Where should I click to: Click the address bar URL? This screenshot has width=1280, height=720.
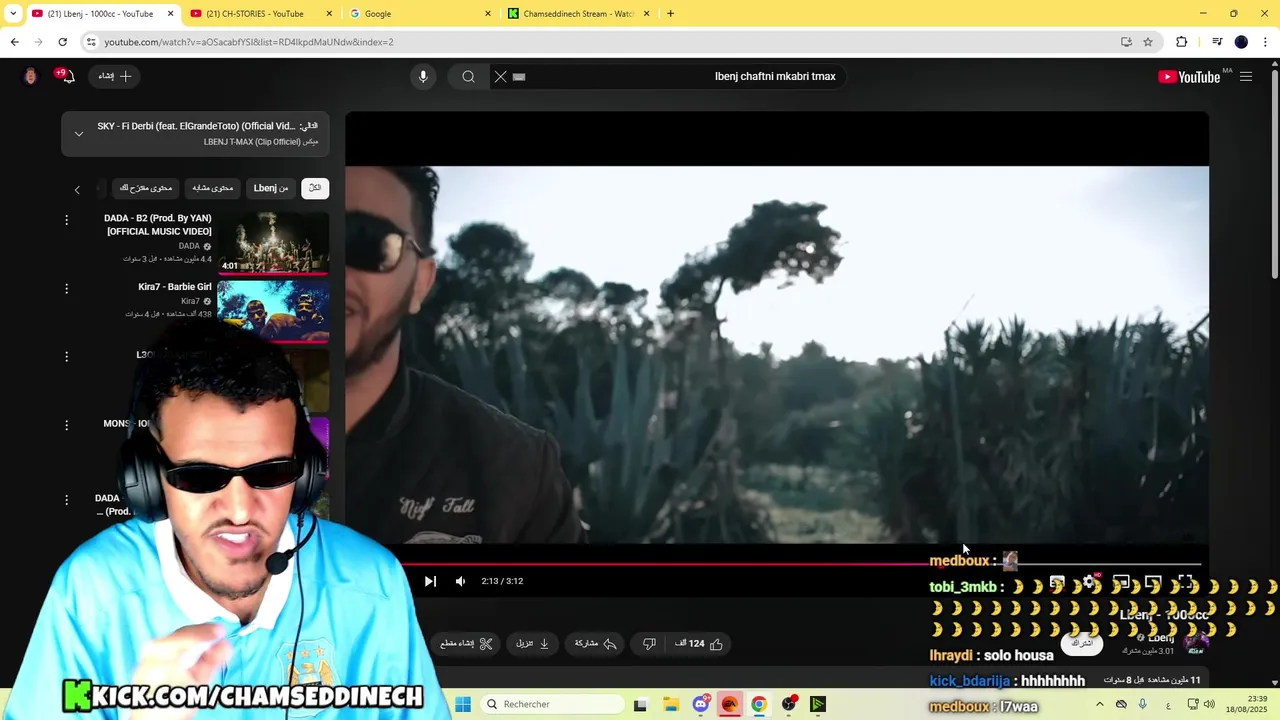(x=249, y=42)
